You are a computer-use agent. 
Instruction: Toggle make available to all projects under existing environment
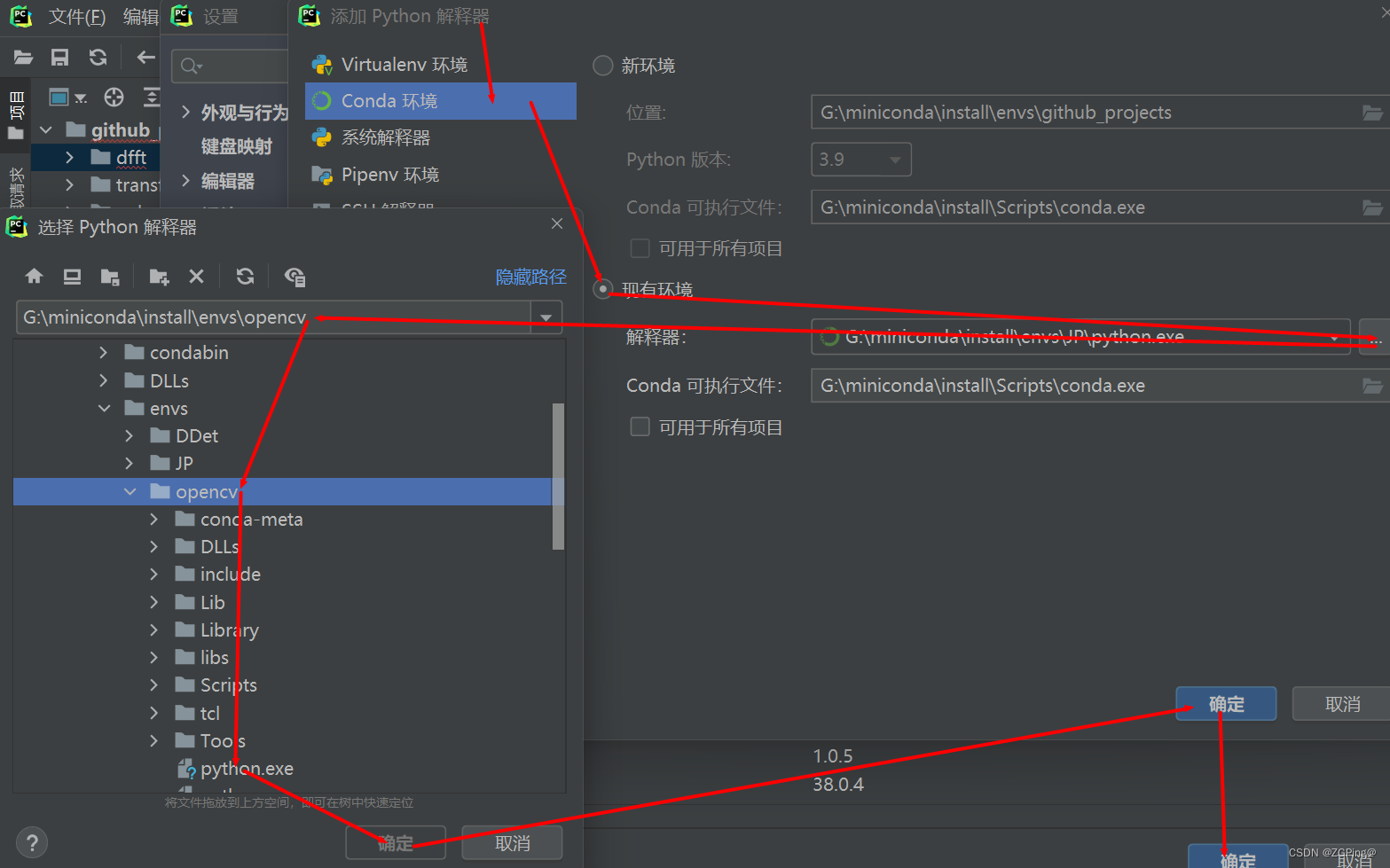coord(640,427)
